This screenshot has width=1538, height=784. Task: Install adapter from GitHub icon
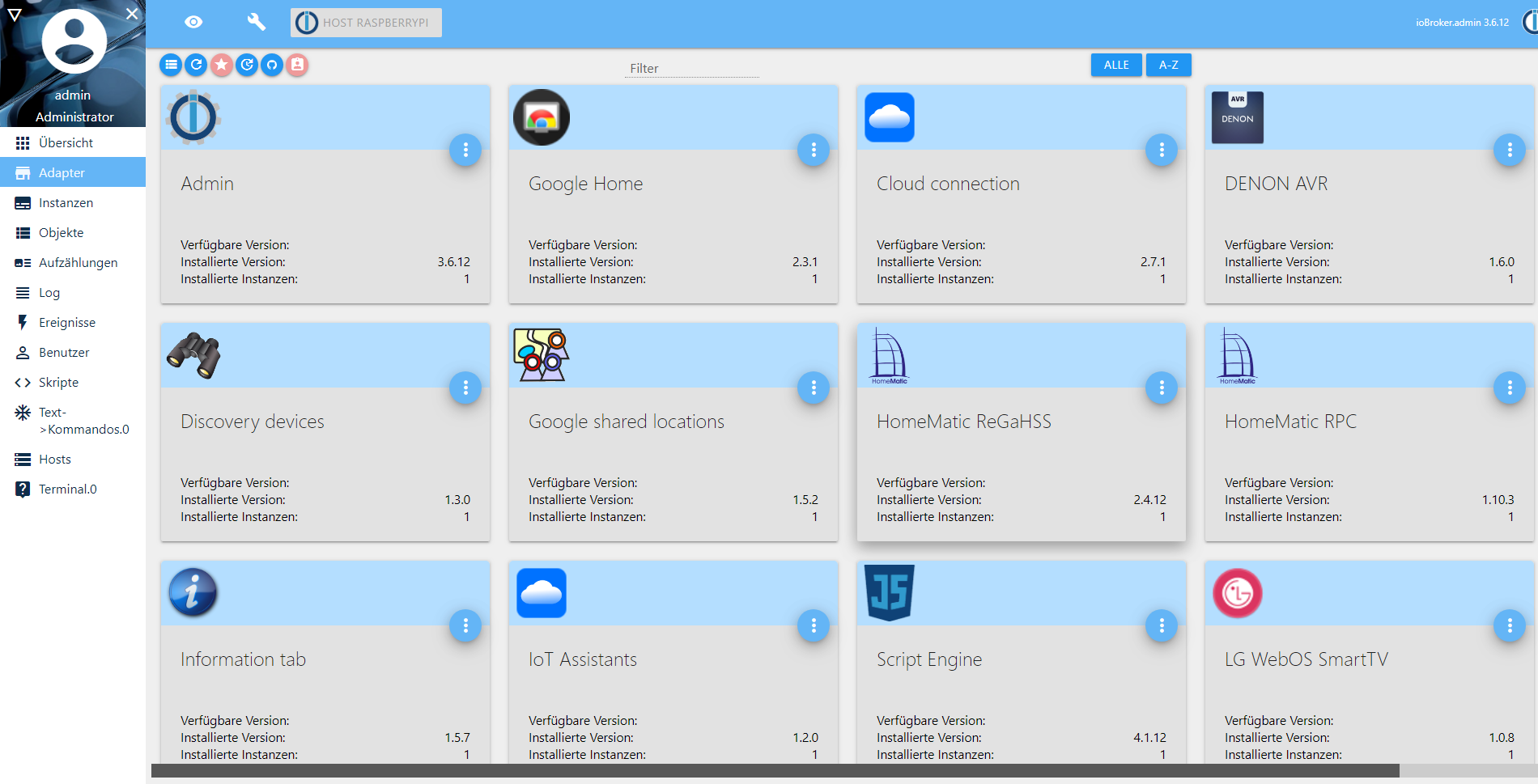(272, 65)
